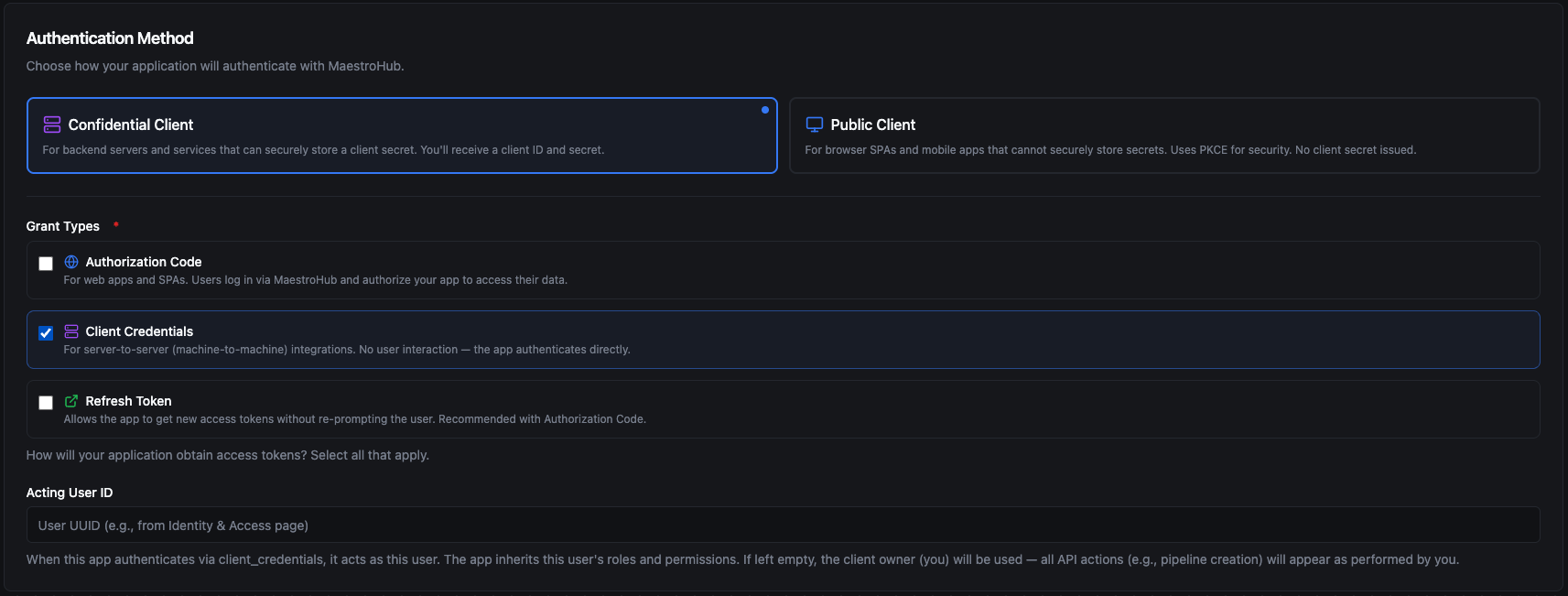Click the Refresh Token arrow icon
The image size is (1568, 596).
(x=71, y=401)
